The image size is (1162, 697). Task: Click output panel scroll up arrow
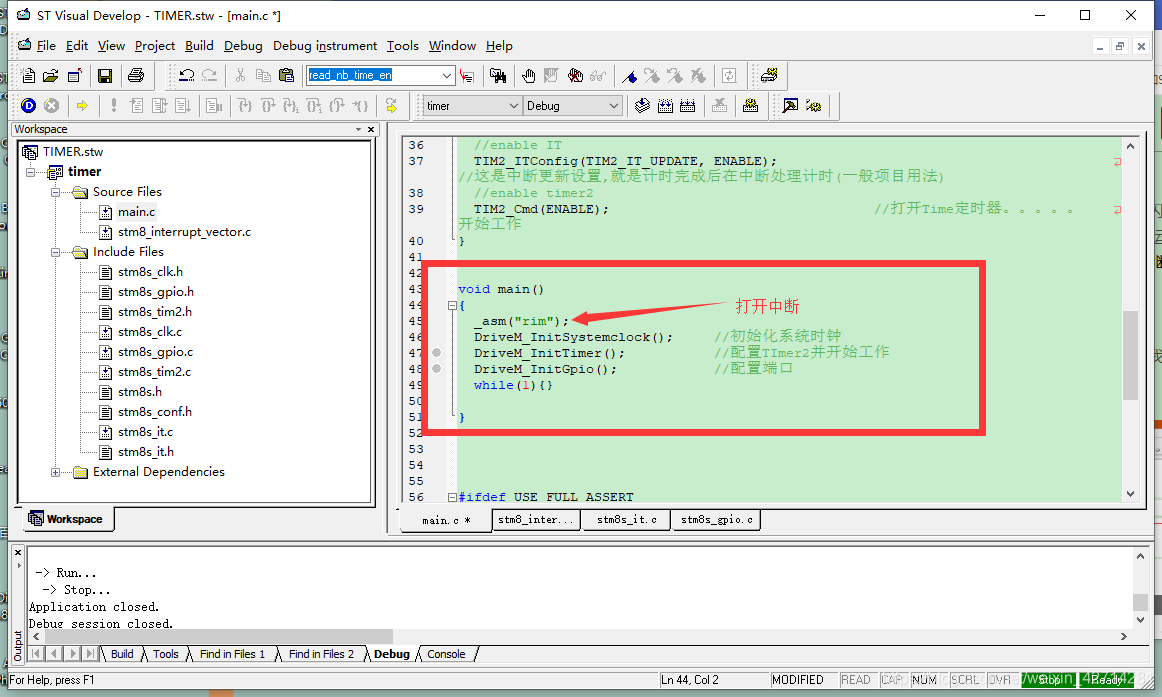1141,556
